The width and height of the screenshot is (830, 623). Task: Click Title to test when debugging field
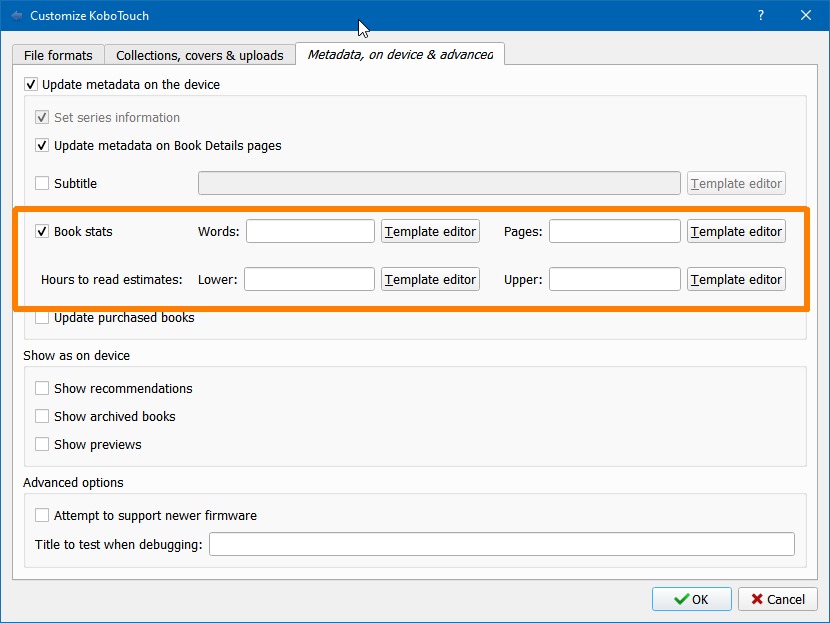tap(501, 544)
